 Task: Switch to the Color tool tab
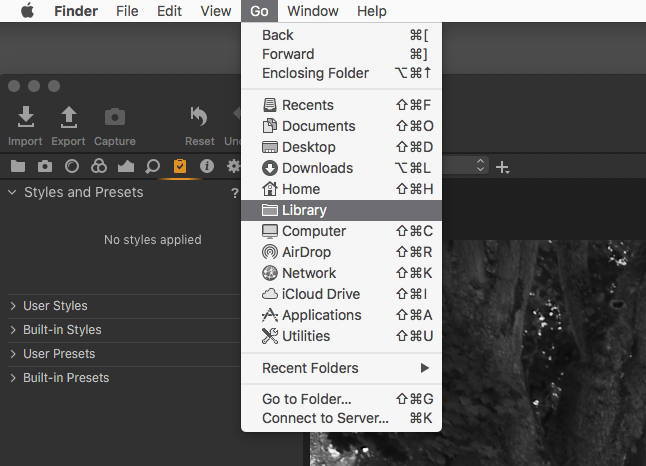pyautogui.click(x=99, y=166)
